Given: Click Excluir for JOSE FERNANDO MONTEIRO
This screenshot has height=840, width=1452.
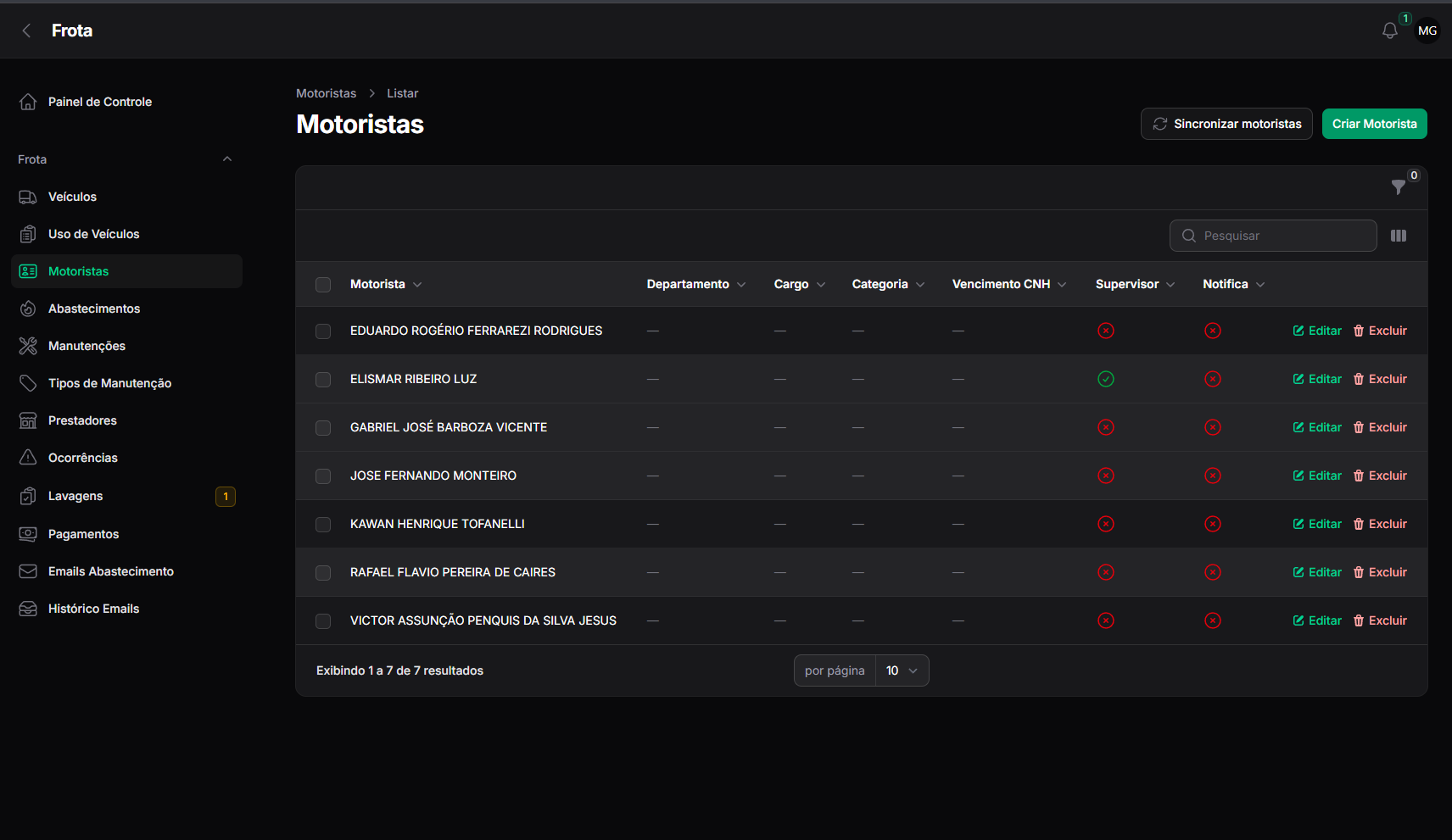Looking at the screenshot, I should click(1380, 476).
